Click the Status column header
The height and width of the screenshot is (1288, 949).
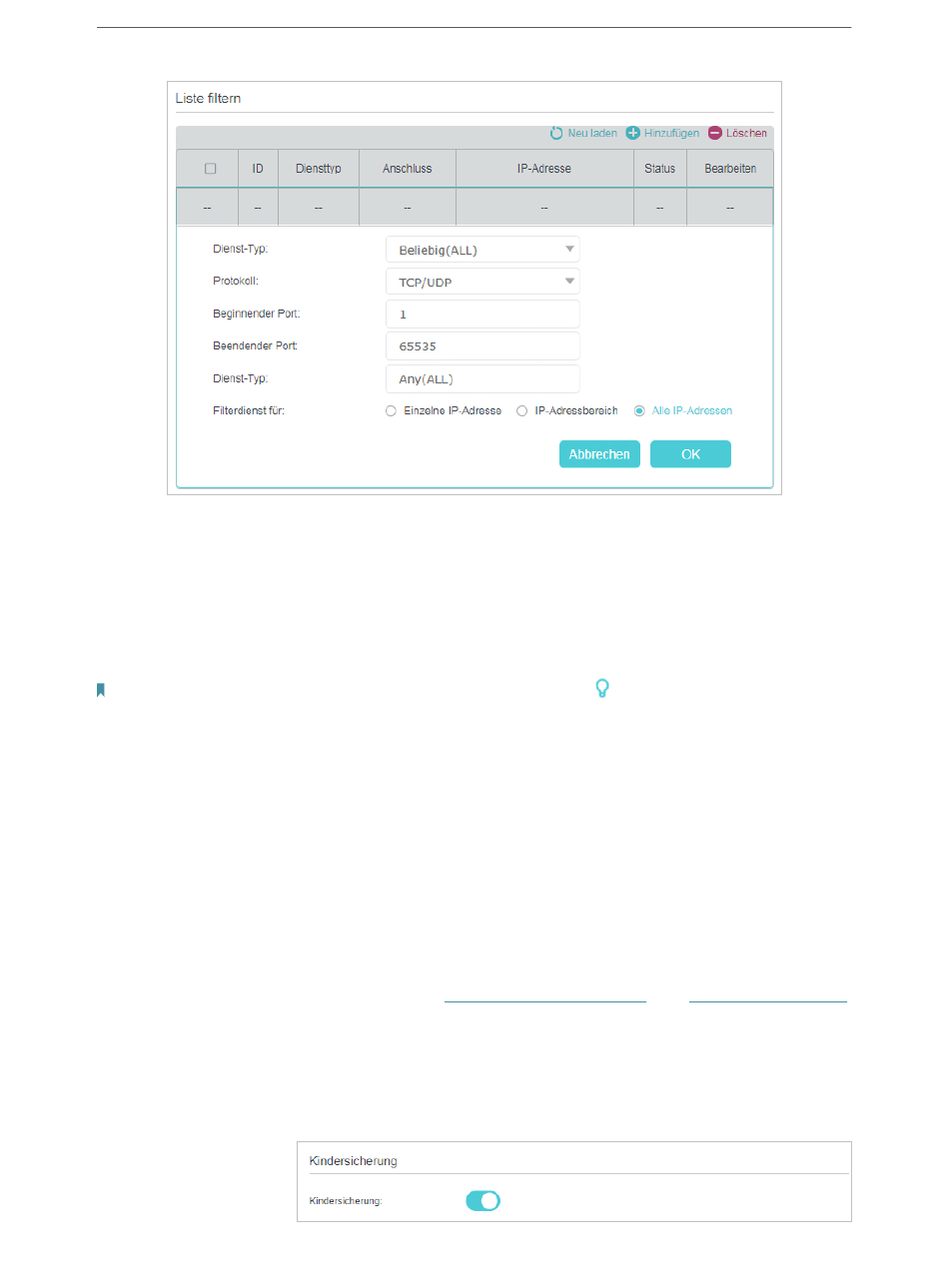point(660,169)
